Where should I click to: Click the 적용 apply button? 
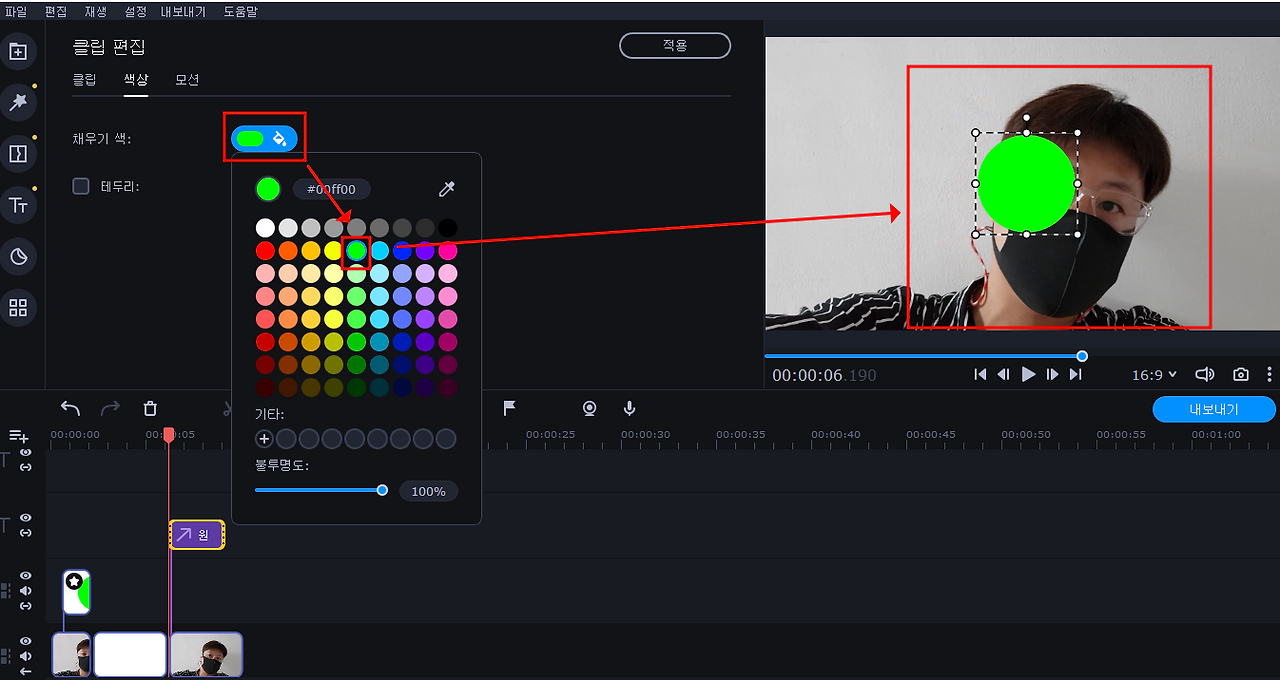[675, 46]
